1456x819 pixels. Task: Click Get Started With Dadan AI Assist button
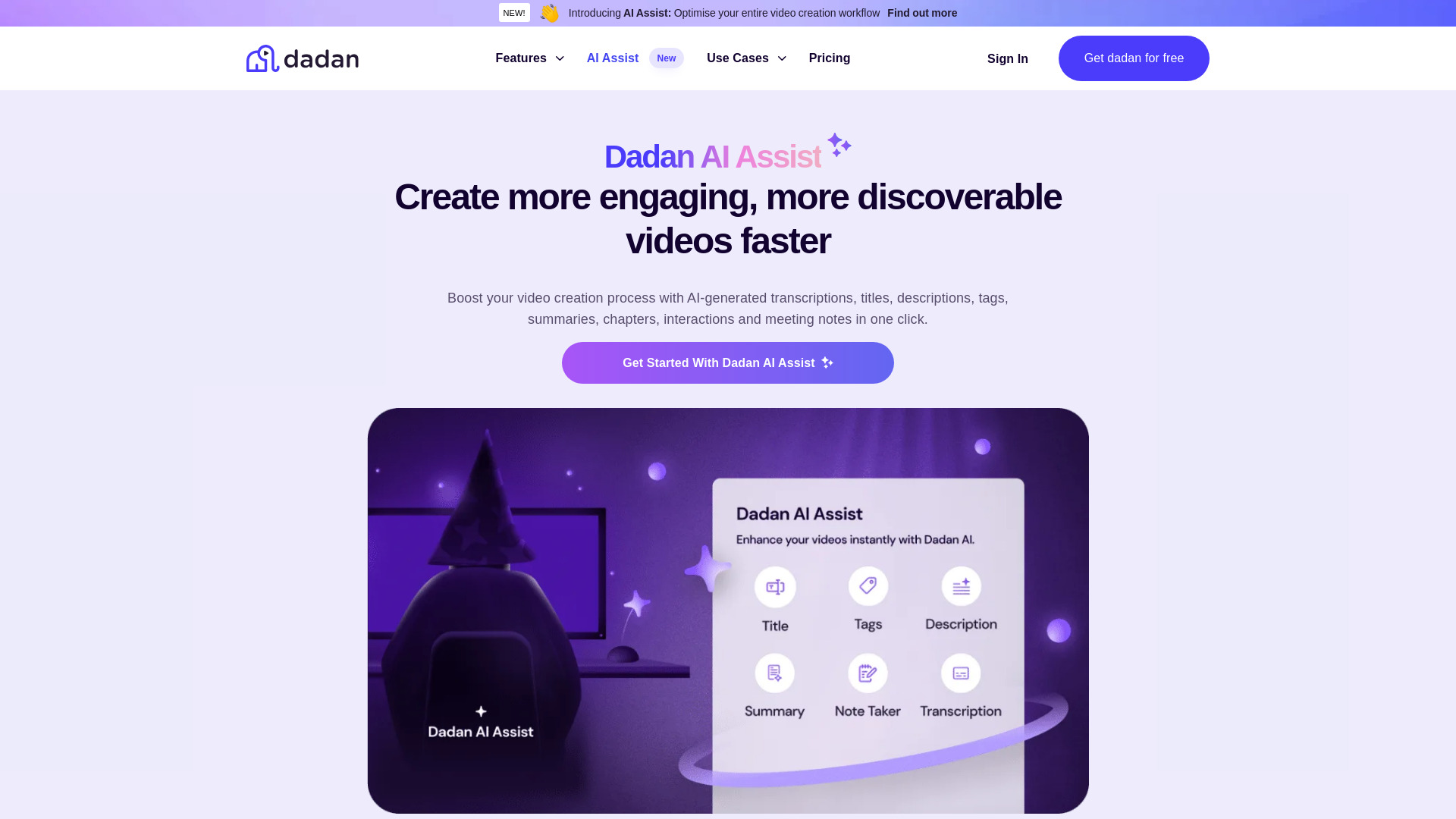728,362
